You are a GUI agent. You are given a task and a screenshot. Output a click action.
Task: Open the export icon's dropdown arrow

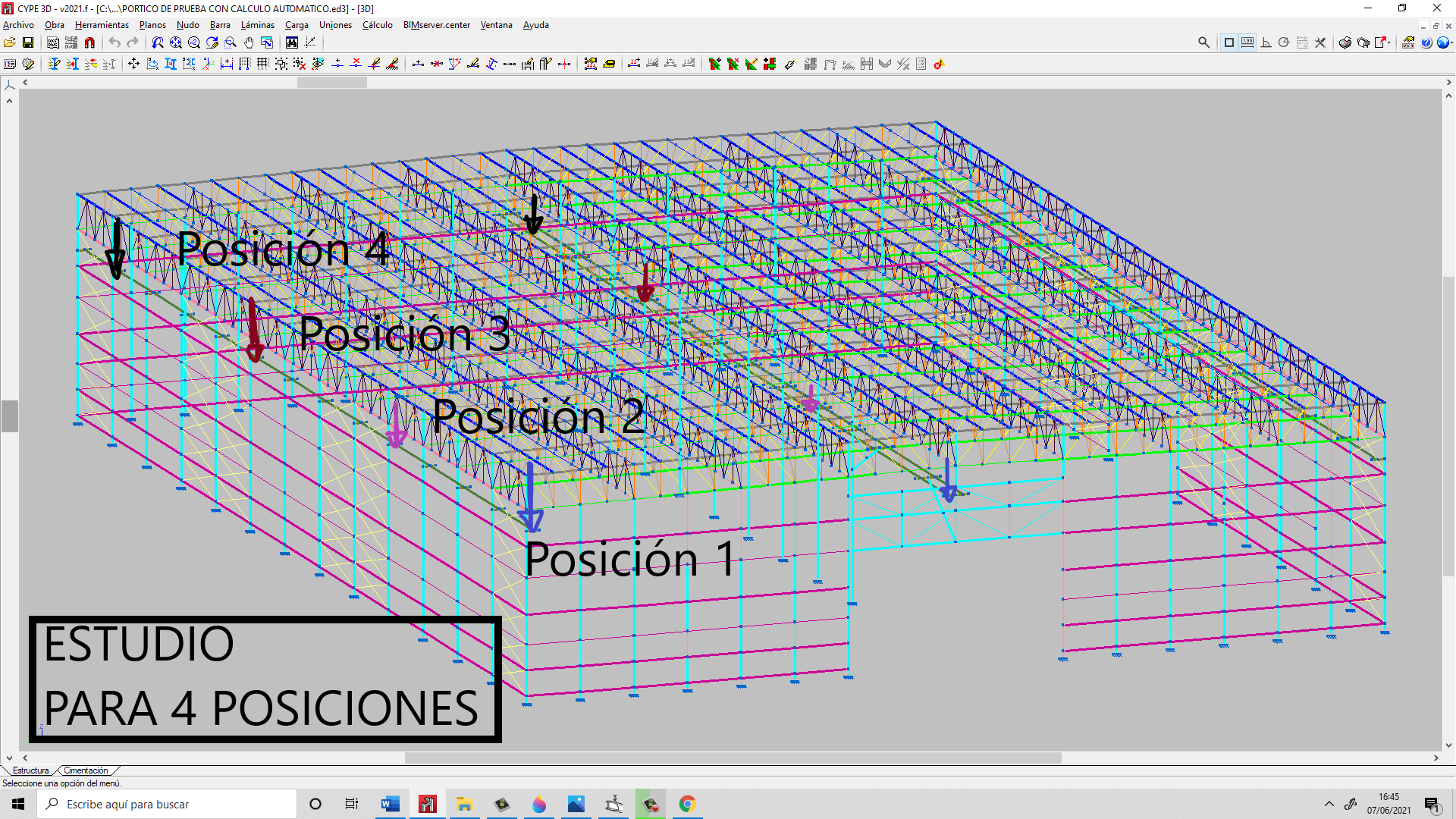click(1389, 42)
